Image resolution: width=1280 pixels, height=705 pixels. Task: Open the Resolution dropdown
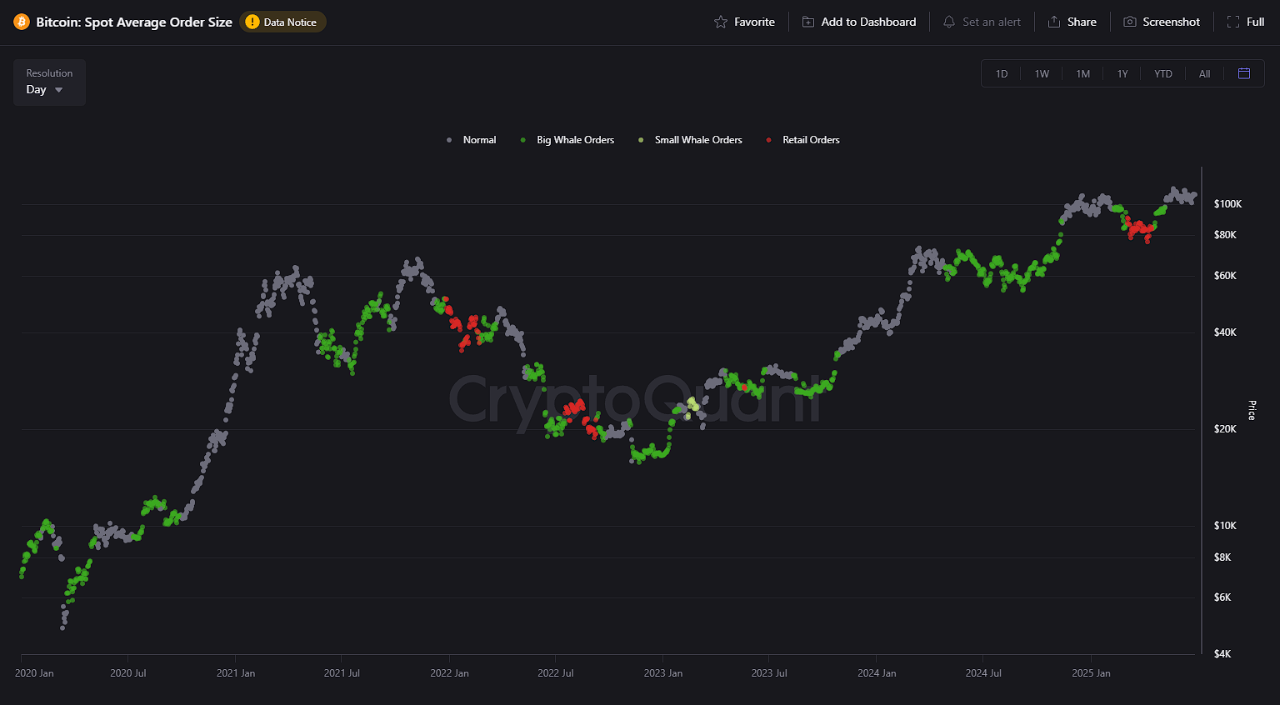coord(48,82)
